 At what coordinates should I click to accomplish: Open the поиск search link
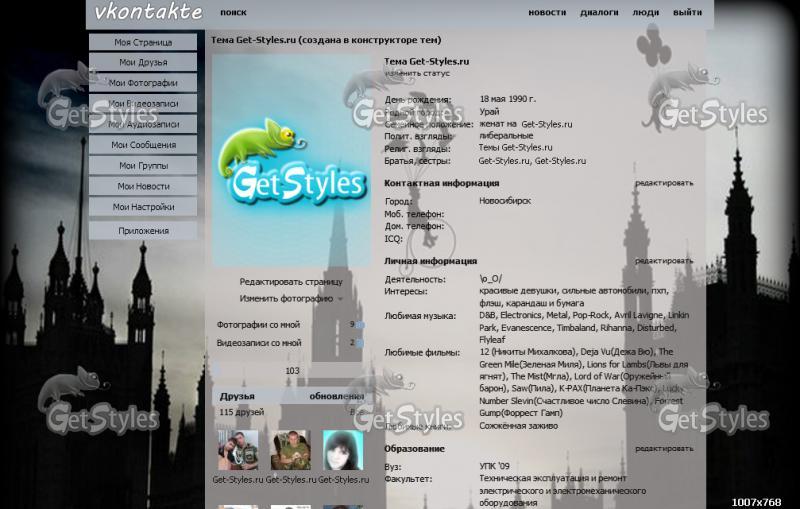click(233, 12)
